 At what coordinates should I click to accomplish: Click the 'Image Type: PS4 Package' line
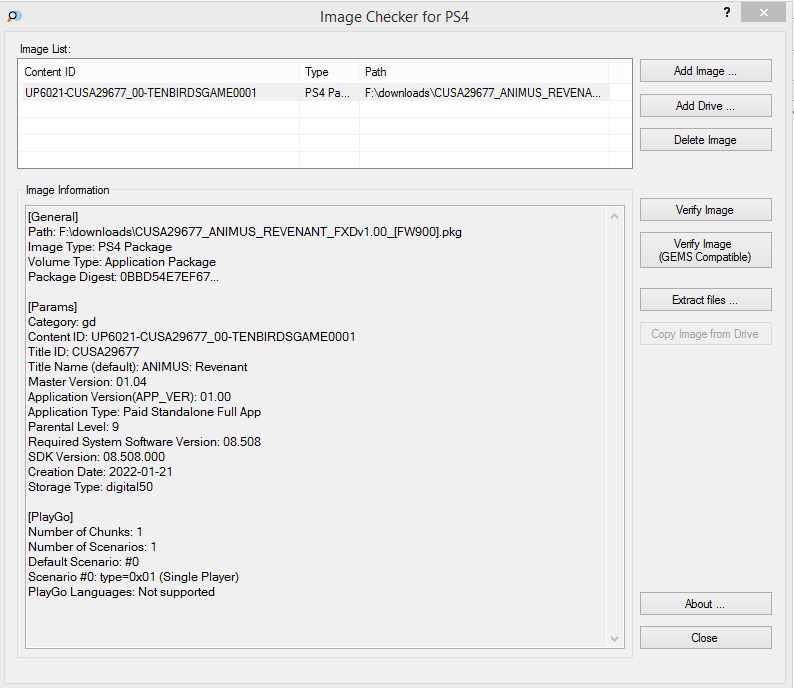pos(100,247)
